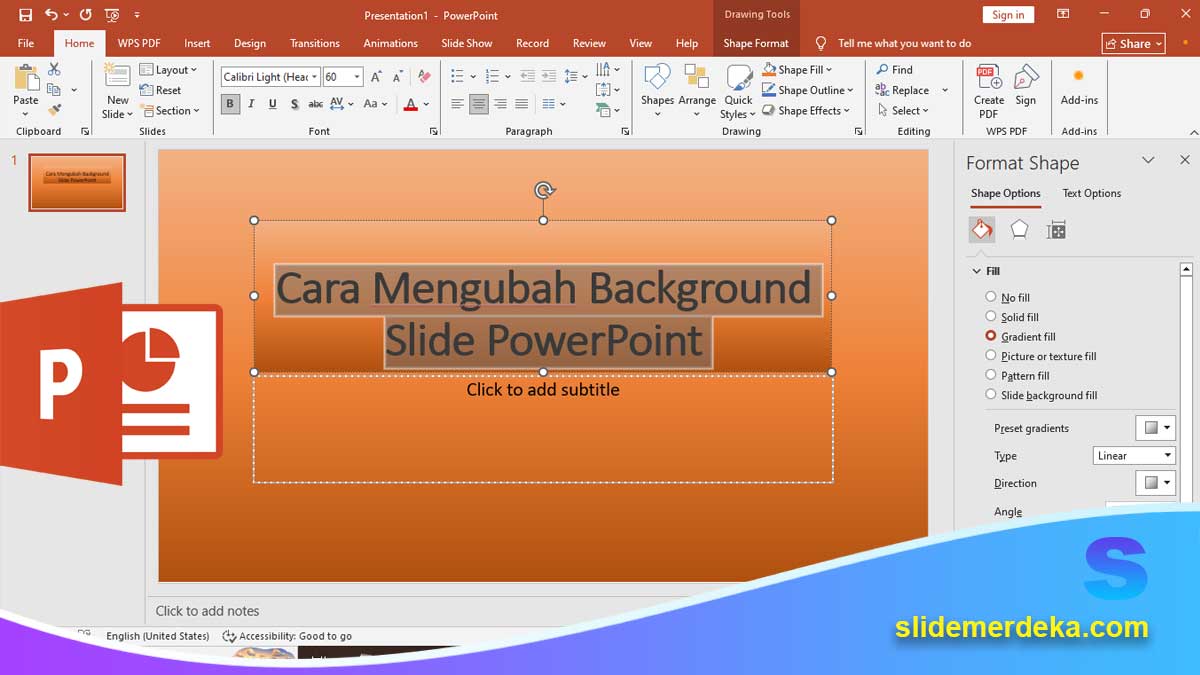Switch to the Animations ribbon tab
The width and height of the screenshot is (1200, 675).
[390, 43]
